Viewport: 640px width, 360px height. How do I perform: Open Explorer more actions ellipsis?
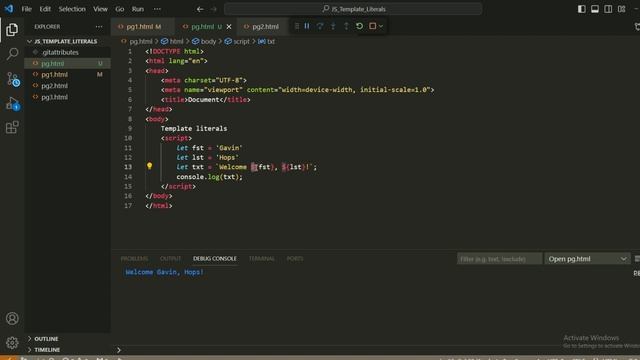click(99, 27)
